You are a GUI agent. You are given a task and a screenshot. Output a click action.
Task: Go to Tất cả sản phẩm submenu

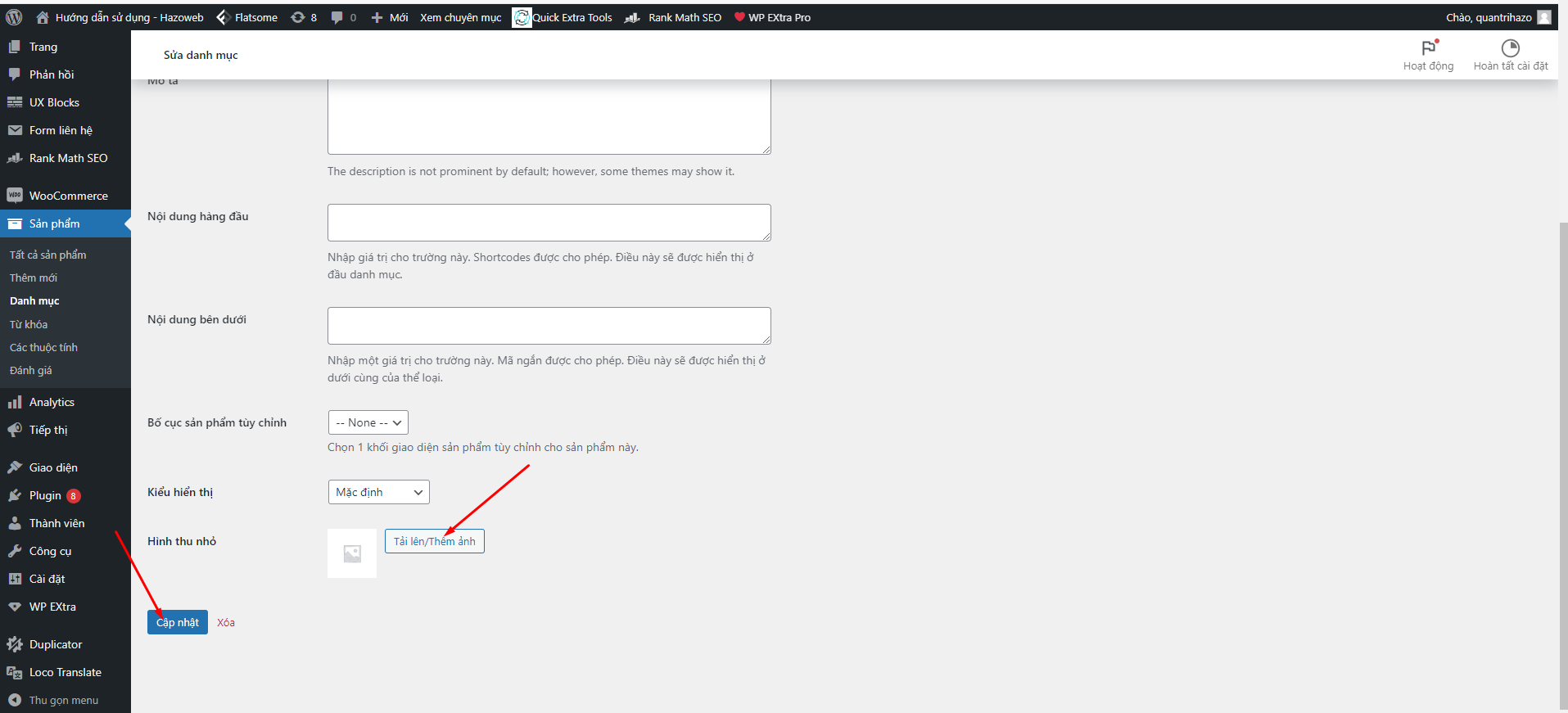47,255
